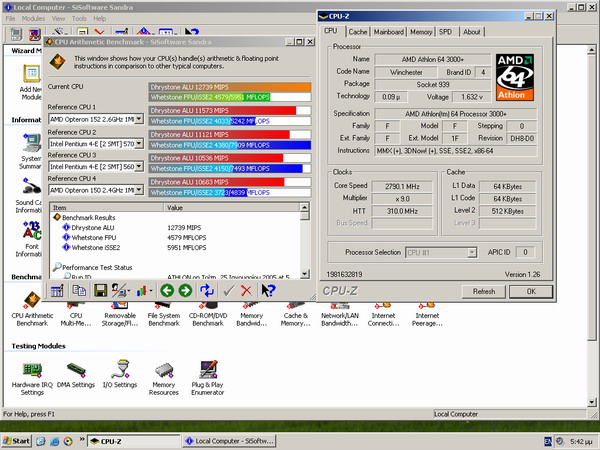Image resolution: width=600 pixels, height=450 pixels.
Task: Open CPU Arithmetic Benchmark module in Sandra
Action: coord(32,311)
